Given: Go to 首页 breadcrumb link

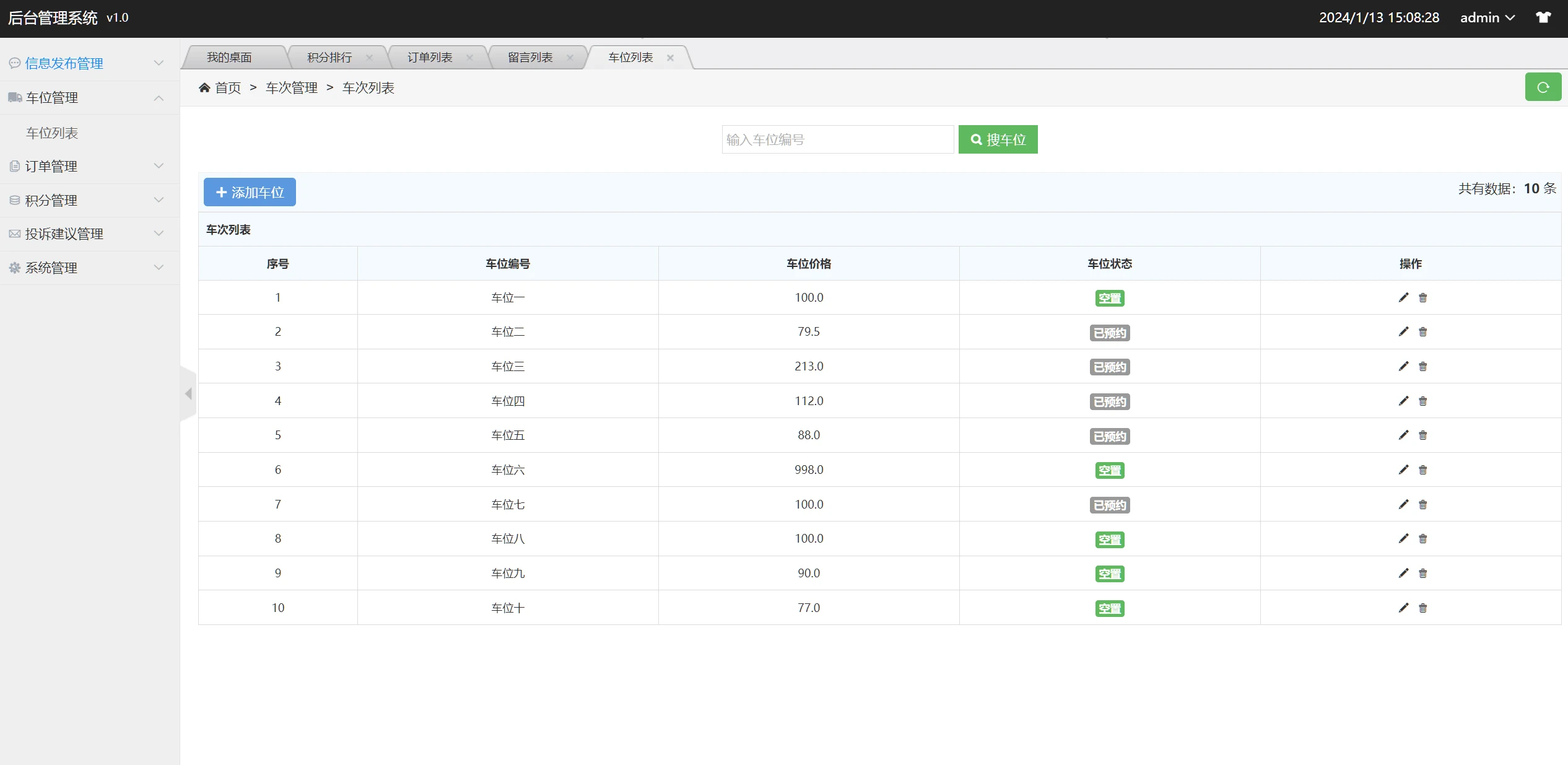Looking at the screenshot, I should coord(228,88).
